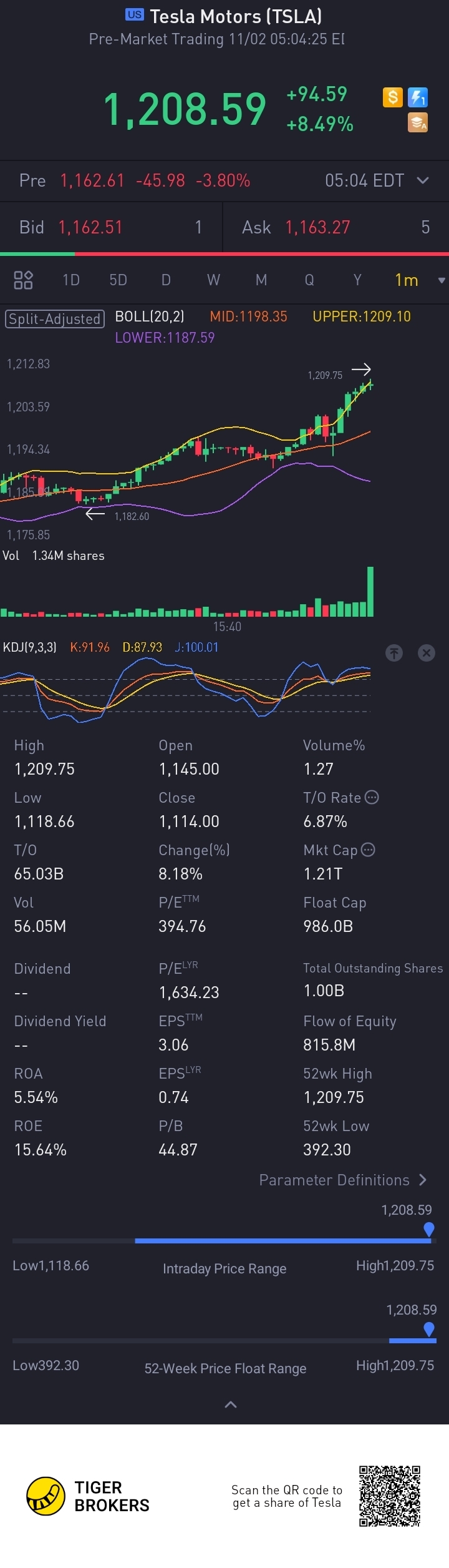Select the Y yearly chart tab
The image size is (449, 1568).
tap(357, 280)
